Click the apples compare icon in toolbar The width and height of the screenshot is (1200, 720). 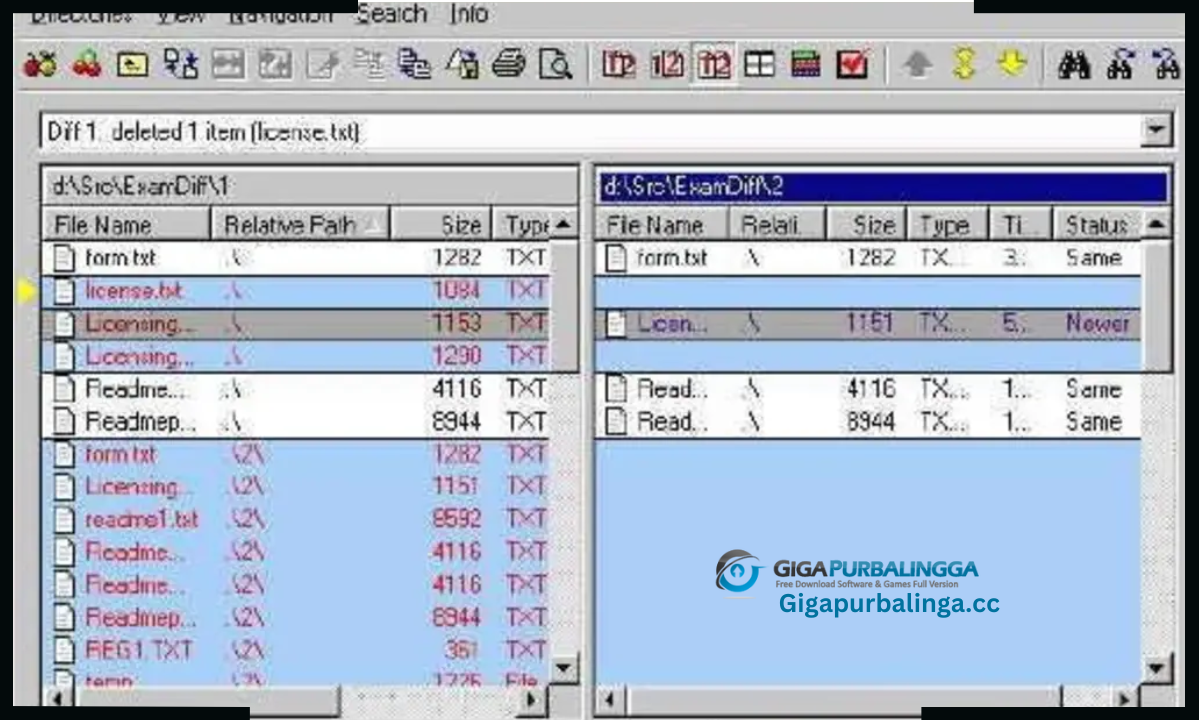click(41, 65)
